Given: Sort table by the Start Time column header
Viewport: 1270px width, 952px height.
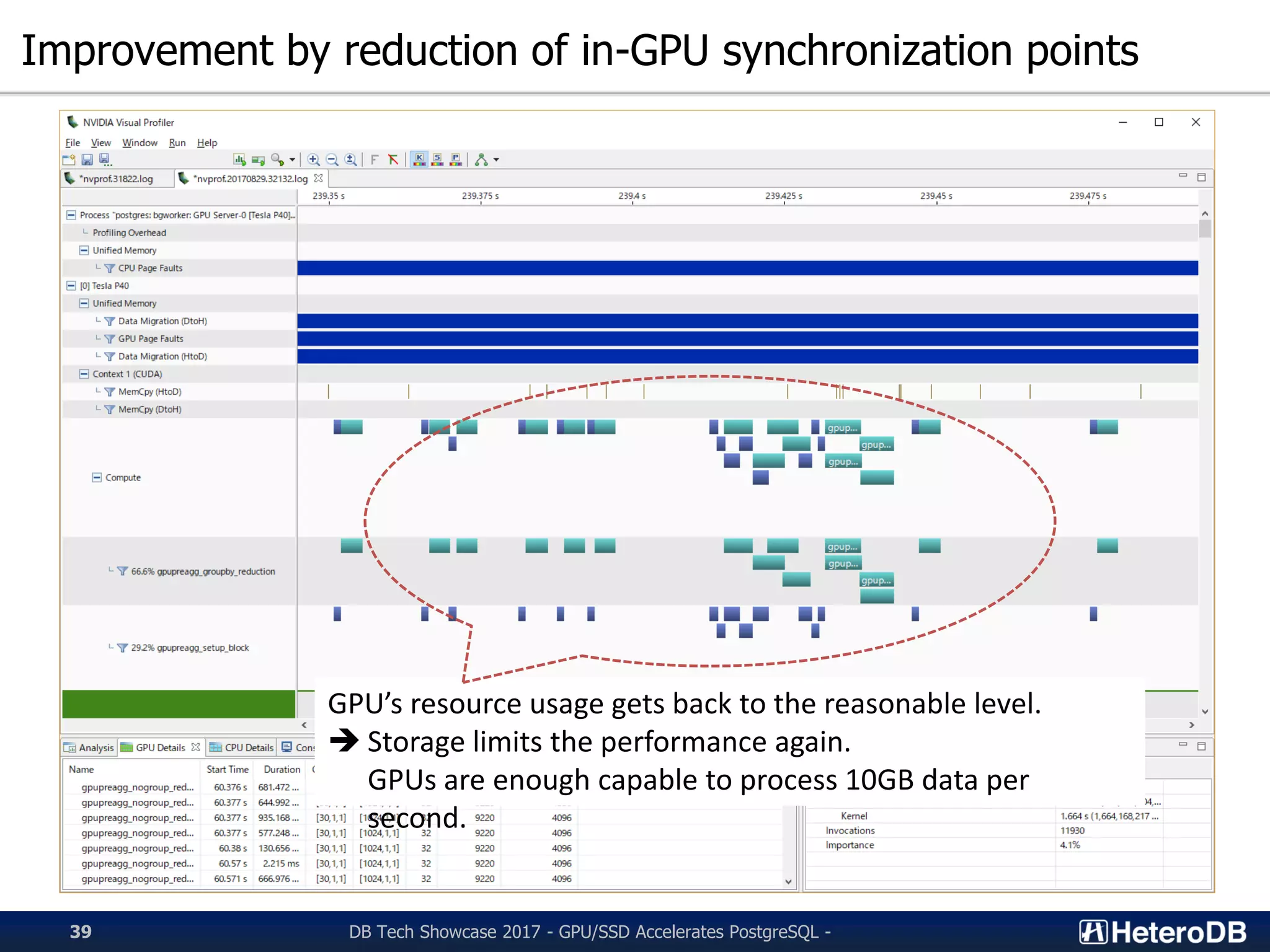Looking at the screenshot, I should pos(228,769).
